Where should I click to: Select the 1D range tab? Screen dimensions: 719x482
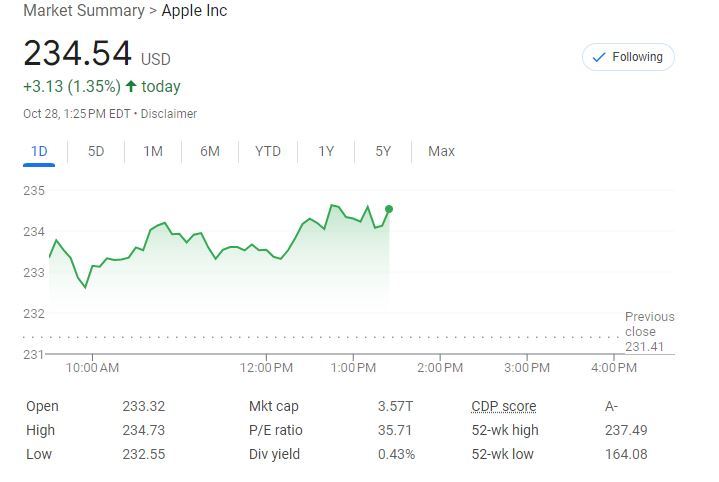coord(39,152)
